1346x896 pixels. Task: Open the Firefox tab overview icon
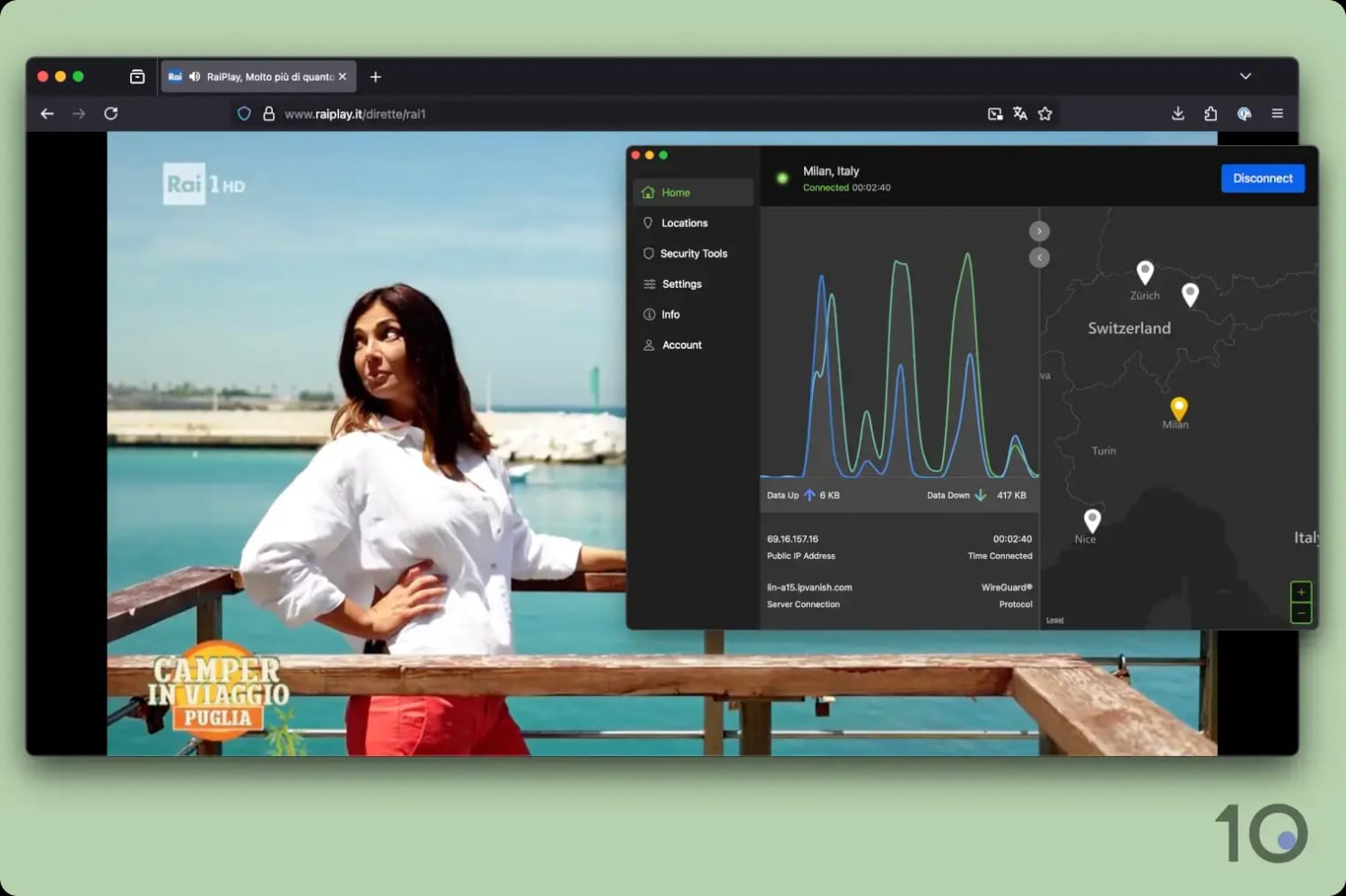tap(137, 77)
